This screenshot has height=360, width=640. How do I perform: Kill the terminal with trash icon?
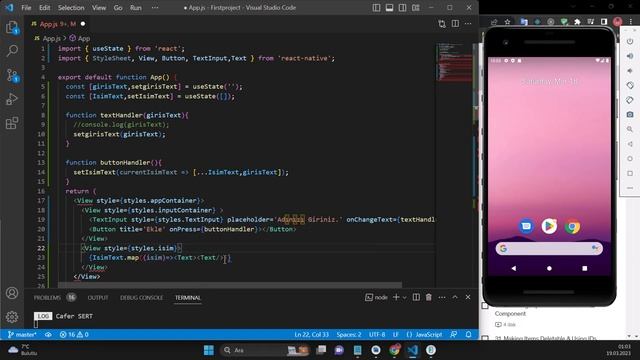429,297
